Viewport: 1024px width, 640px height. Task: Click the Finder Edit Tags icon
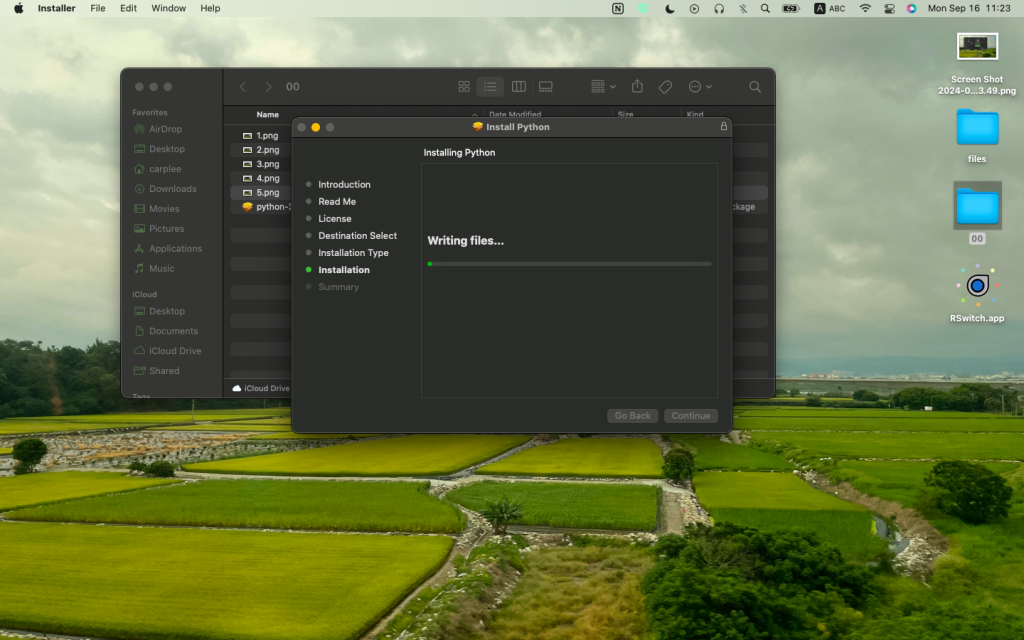pyautogui.click(x=665, y=87)
